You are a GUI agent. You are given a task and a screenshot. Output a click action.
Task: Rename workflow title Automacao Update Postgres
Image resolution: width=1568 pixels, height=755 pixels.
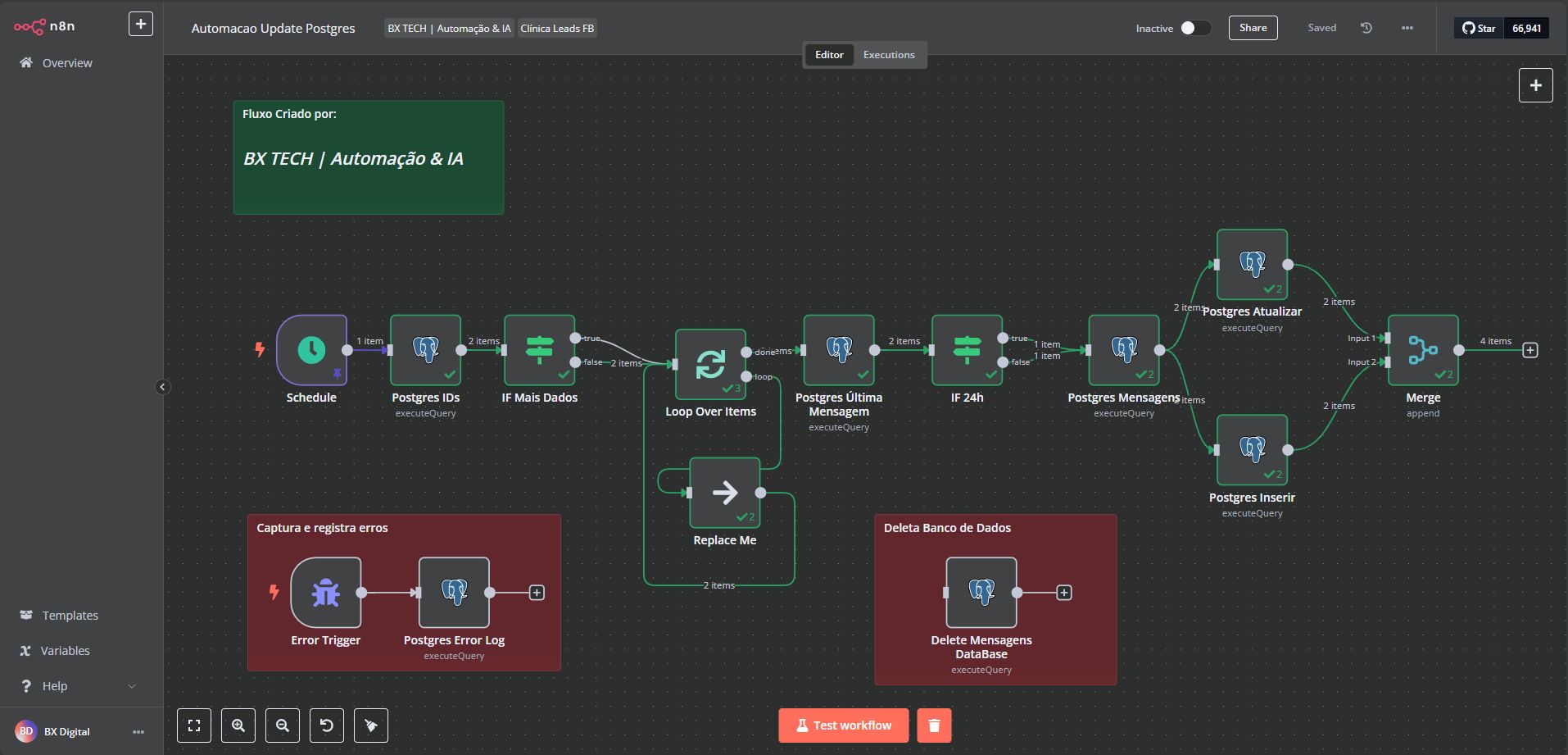[x=273, y=29]
